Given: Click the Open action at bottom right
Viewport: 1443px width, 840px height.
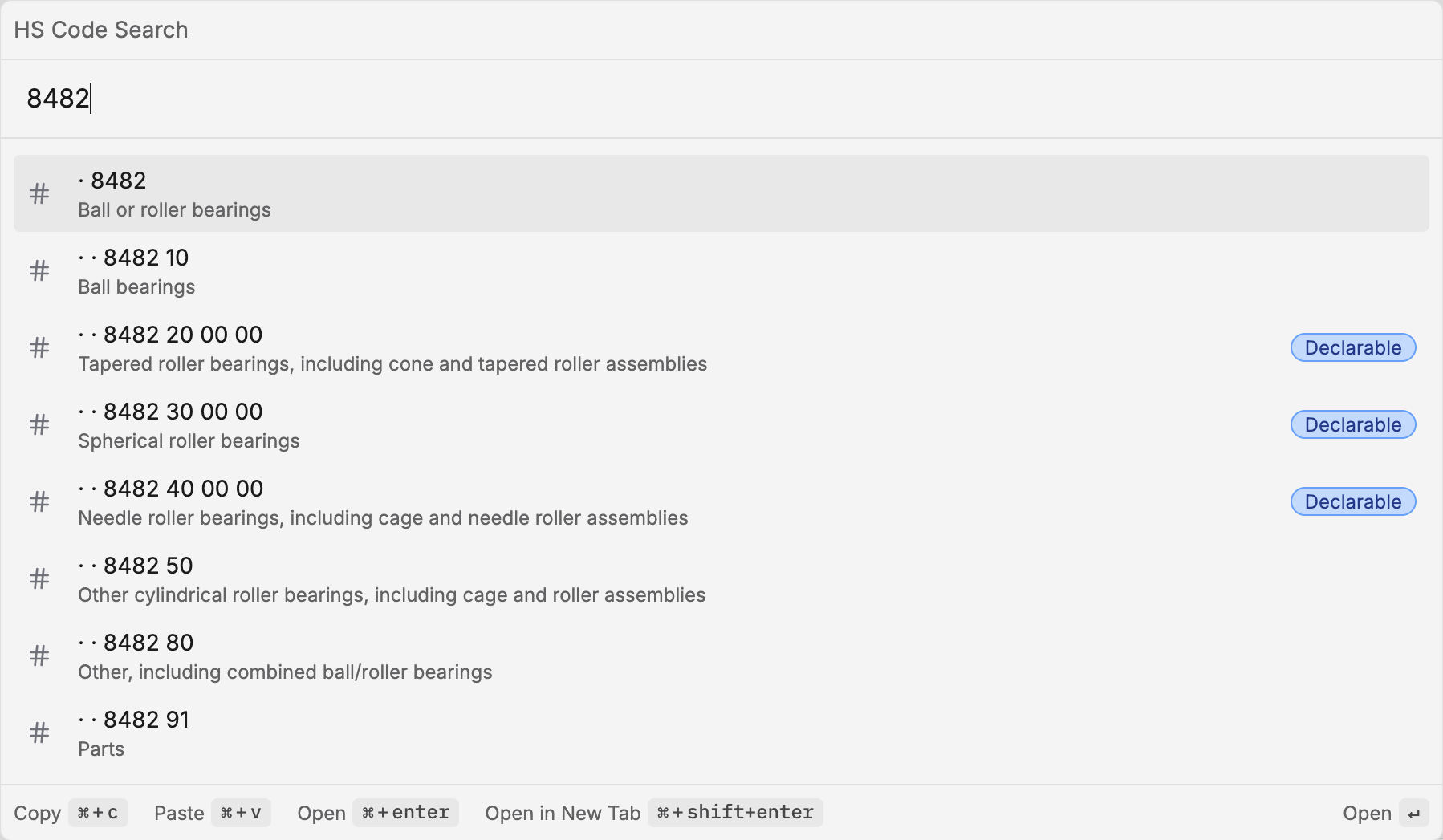Looking at the screenshot, I should pyautogui.click(x=1366, y=813).
